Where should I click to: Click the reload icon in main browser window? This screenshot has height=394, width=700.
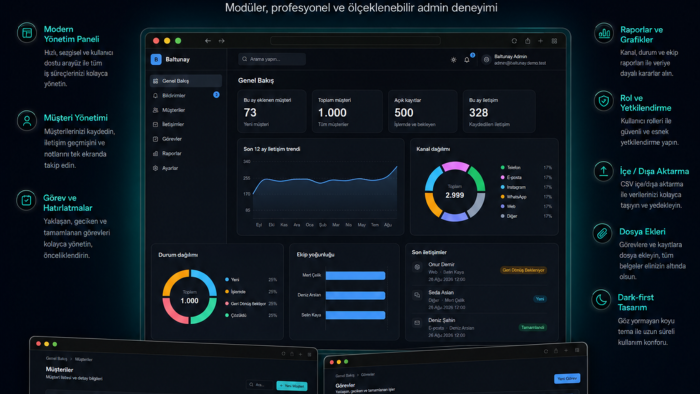pos(514,41)
